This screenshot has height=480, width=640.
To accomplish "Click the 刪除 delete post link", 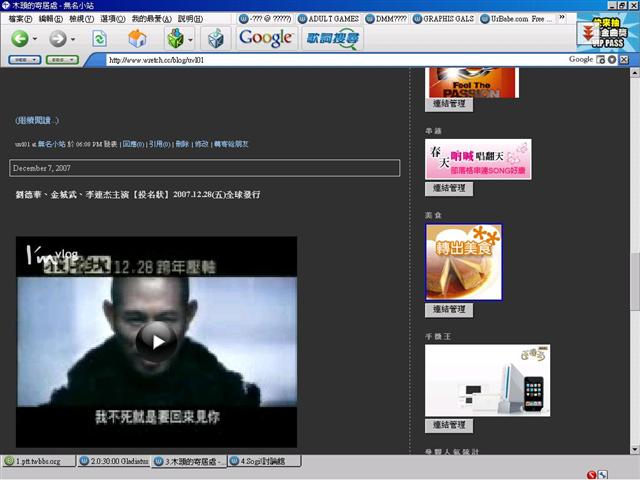I will [x=182, y=144].
